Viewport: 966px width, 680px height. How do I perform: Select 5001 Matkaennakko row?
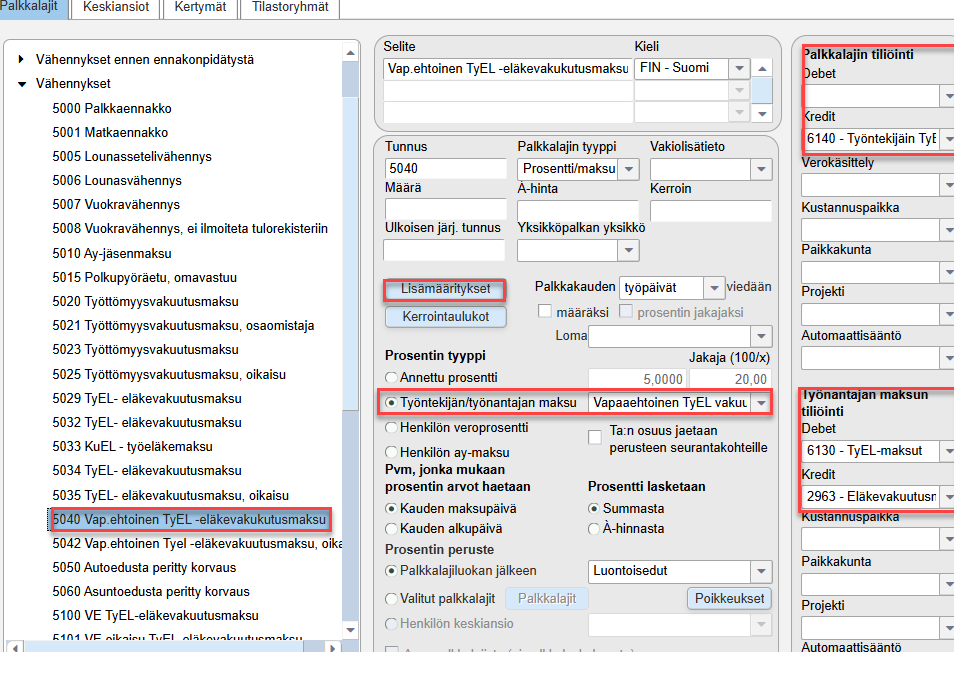110,132
